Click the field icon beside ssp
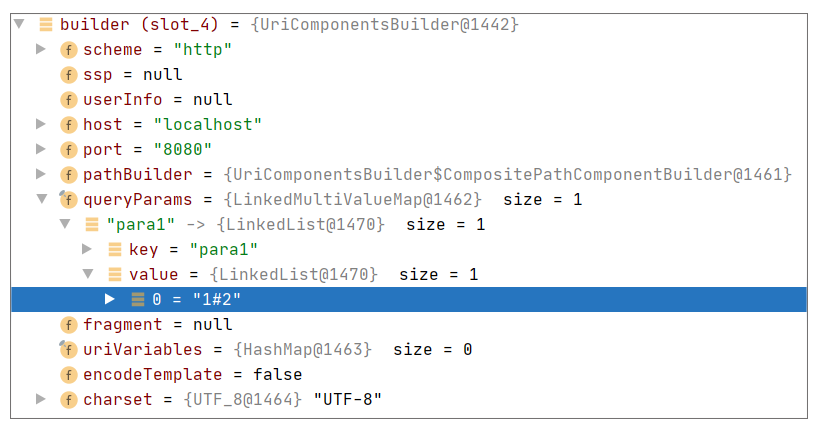818x428 pixels. 69,74
